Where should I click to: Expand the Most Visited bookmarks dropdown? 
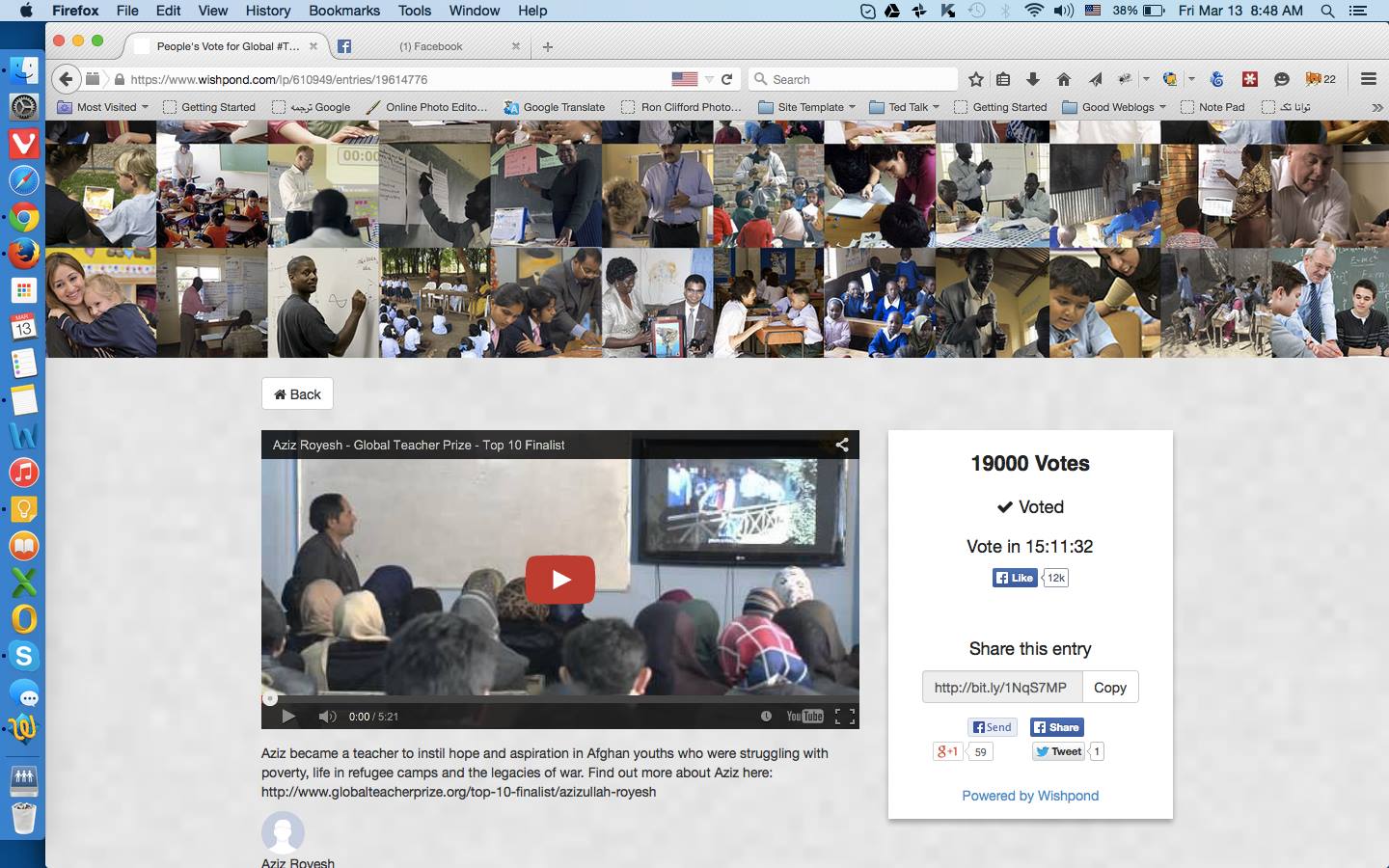click(103, 107)
